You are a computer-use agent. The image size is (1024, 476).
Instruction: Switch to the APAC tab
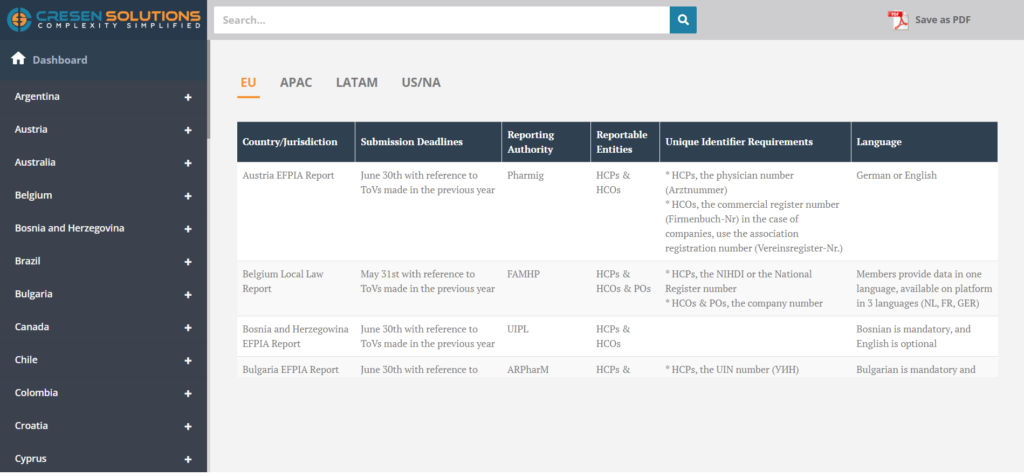[296, 82]
